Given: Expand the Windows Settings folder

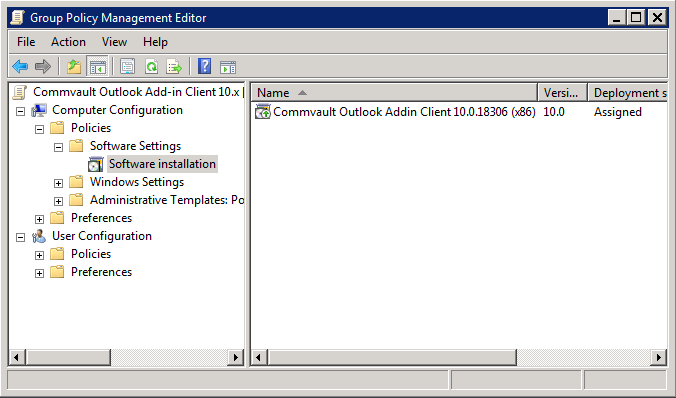Looking at the screenshot, I should 58,183.
